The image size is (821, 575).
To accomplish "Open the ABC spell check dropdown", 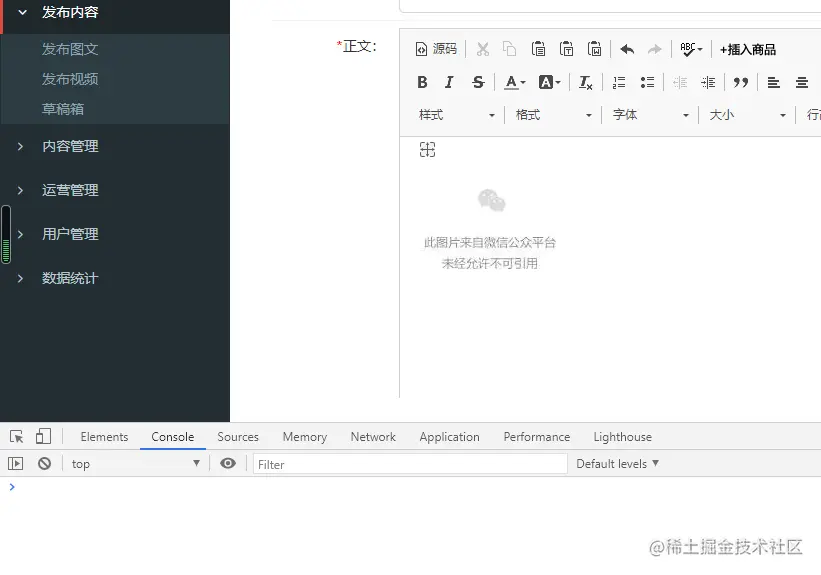I will [691, 49].
